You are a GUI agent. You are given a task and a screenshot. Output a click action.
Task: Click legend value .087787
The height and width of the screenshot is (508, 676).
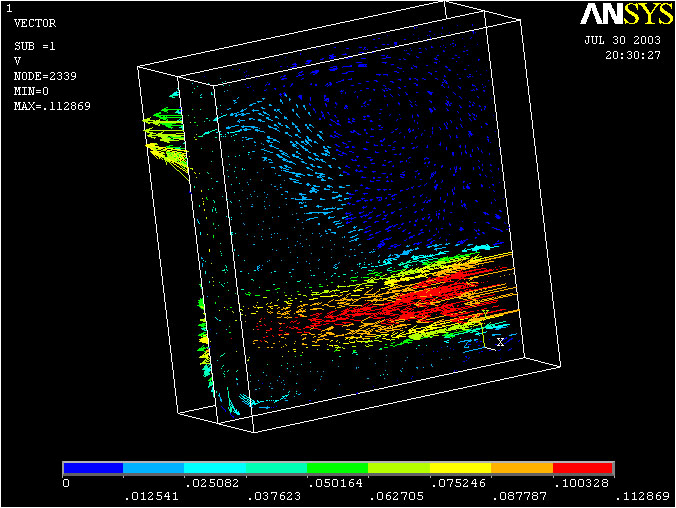pyautogui.click(x=520, y=496)
